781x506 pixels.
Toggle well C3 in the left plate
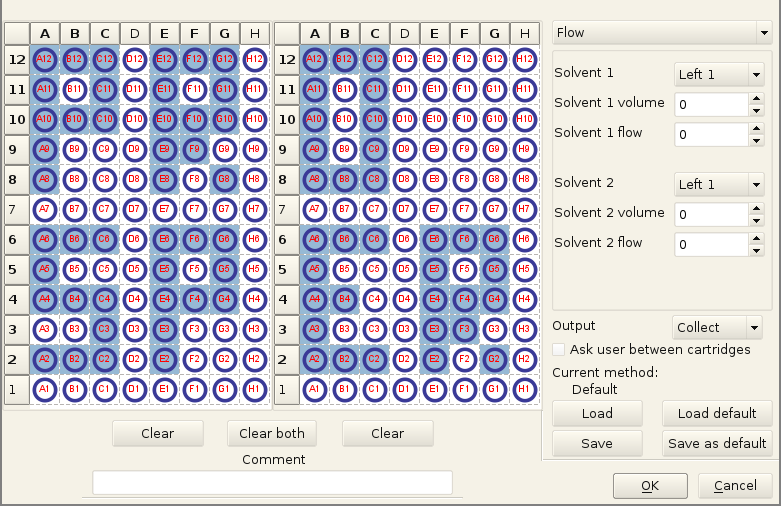pyautogui.click(x=105, y=329)
